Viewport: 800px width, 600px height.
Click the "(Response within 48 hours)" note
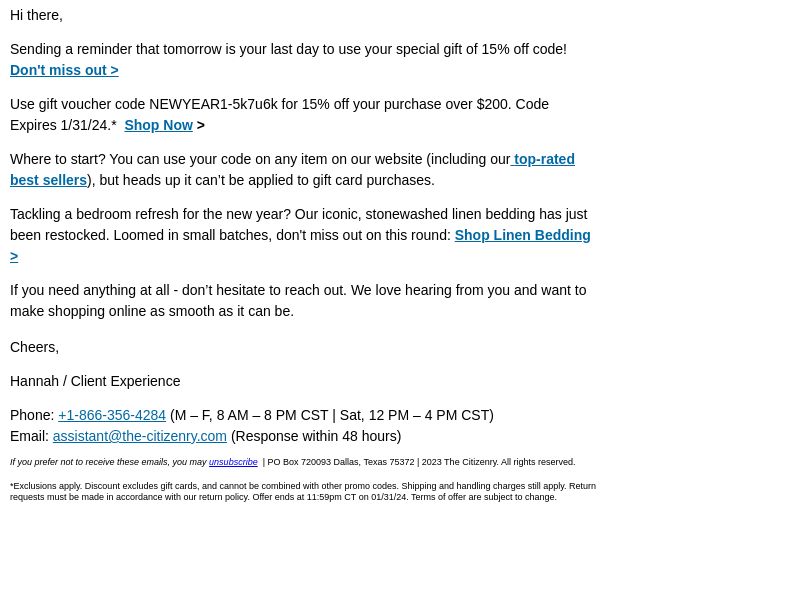316,436
